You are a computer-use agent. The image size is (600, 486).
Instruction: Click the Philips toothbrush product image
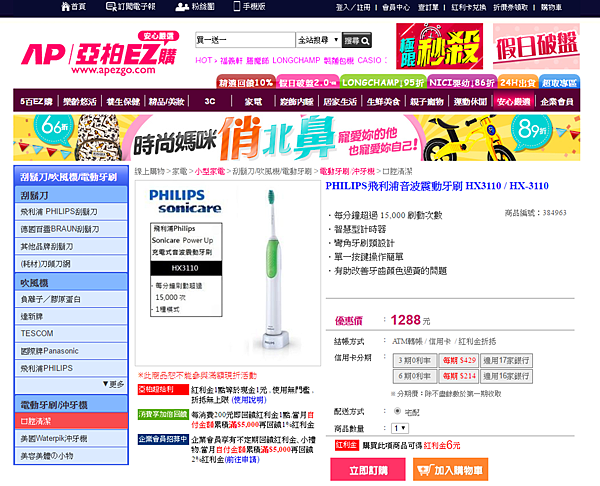point(228,274)
